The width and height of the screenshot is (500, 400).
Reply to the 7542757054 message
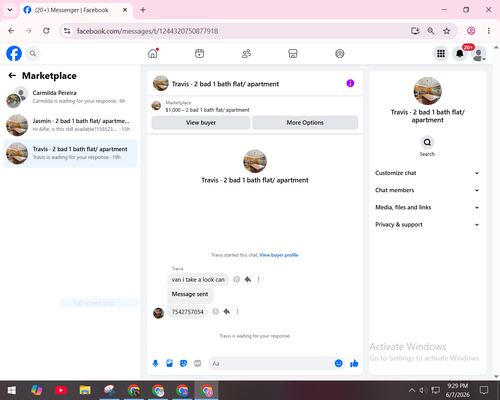227,311
